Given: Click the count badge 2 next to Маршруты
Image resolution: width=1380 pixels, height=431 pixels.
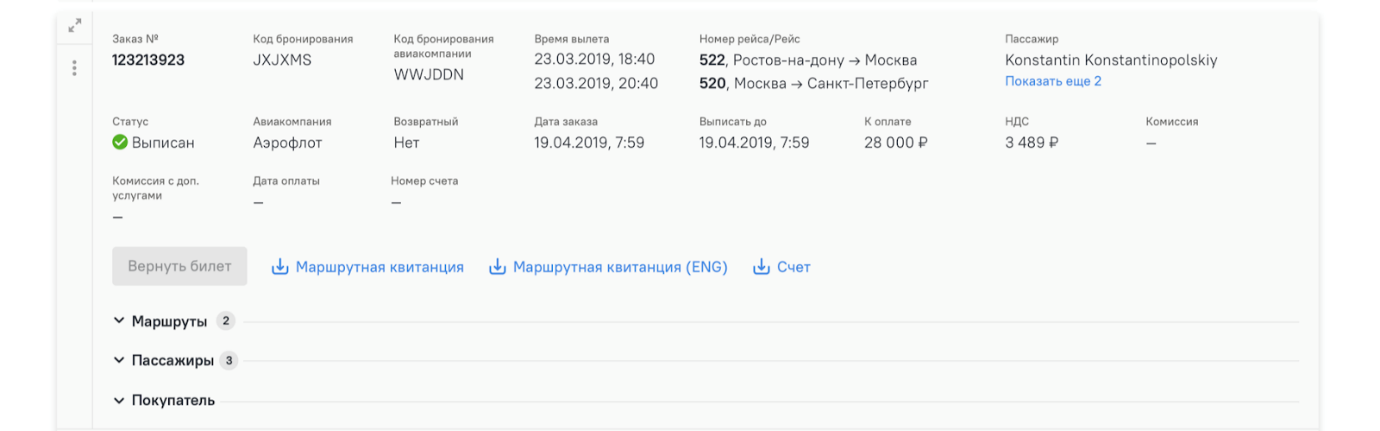Looking at the screenshot, I should [225, 321].
